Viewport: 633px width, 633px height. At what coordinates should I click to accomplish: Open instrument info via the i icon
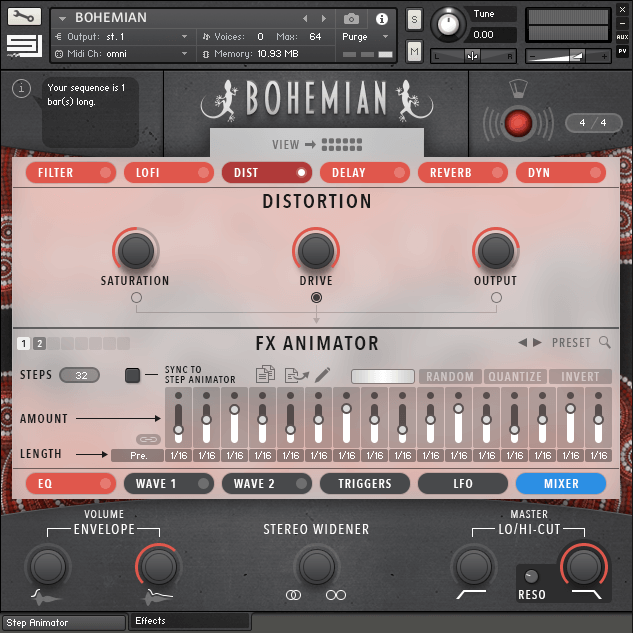pos(381,19)
